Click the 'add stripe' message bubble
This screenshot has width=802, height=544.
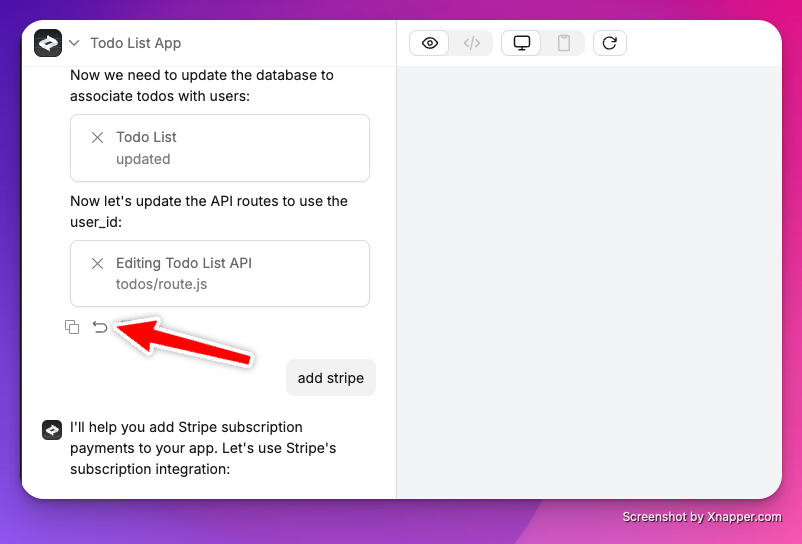[331, 378]
